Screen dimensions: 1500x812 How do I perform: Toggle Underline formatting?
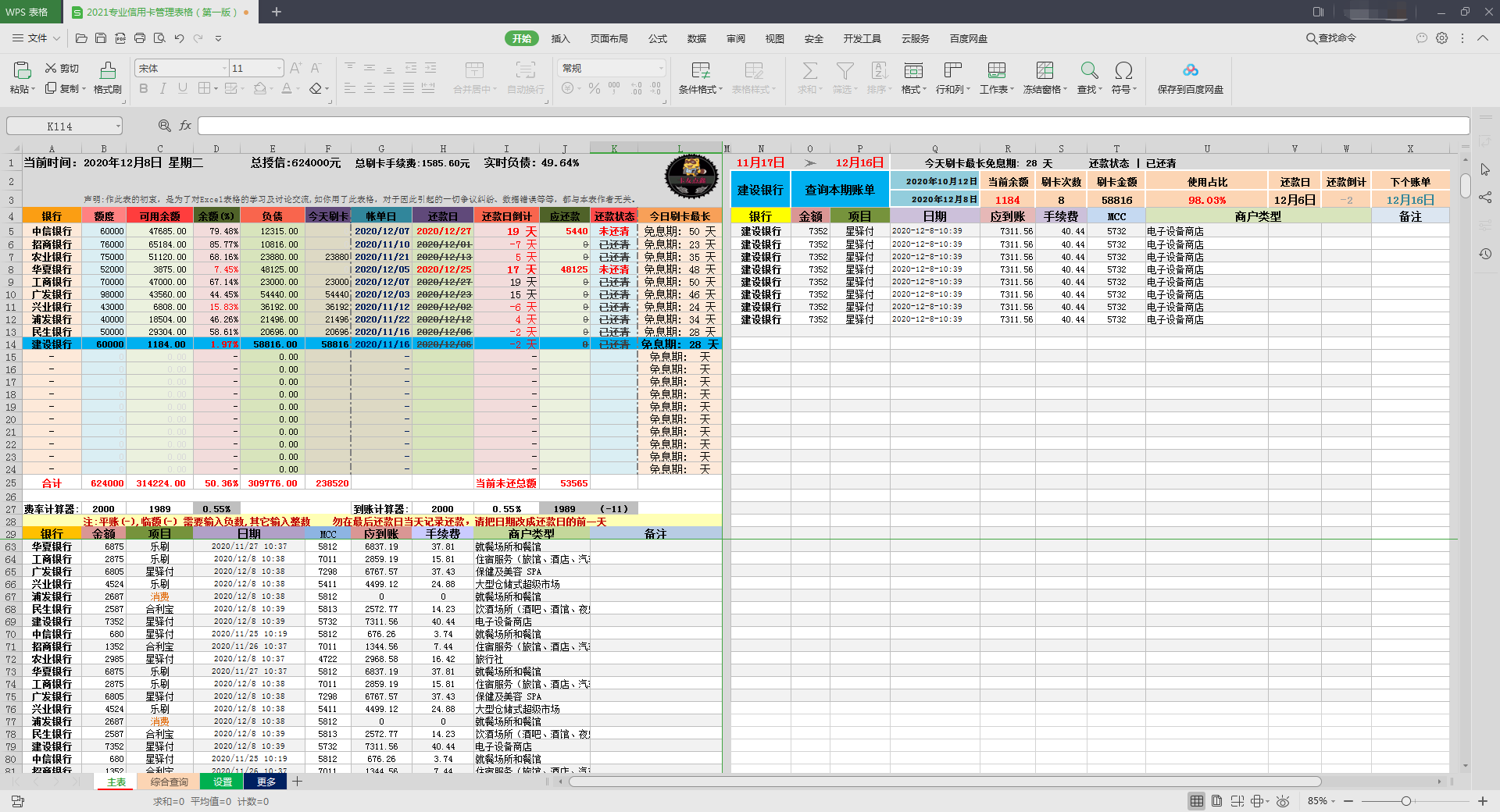[183, 89]
